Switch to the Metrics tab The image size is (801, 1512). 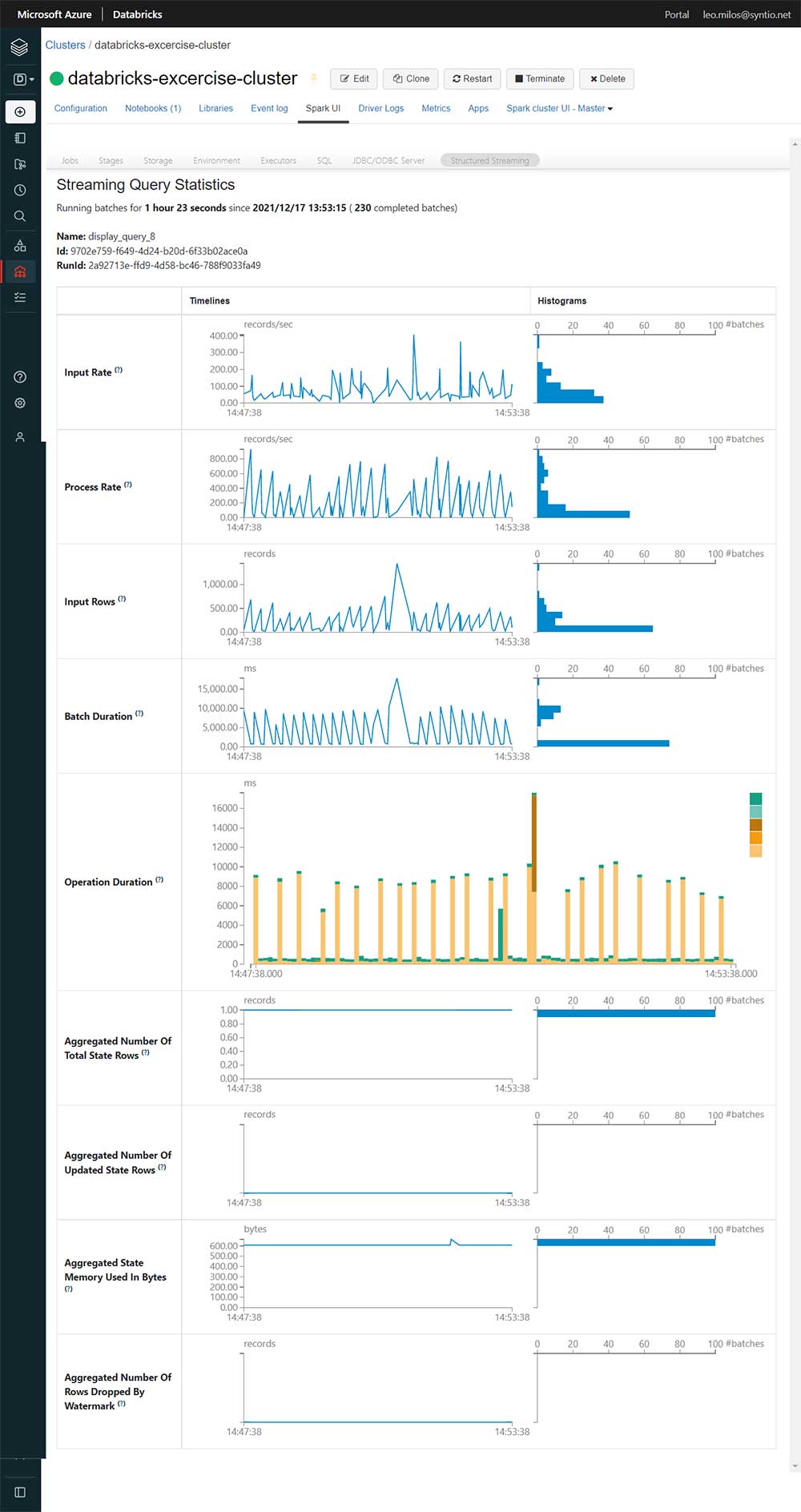436,108
